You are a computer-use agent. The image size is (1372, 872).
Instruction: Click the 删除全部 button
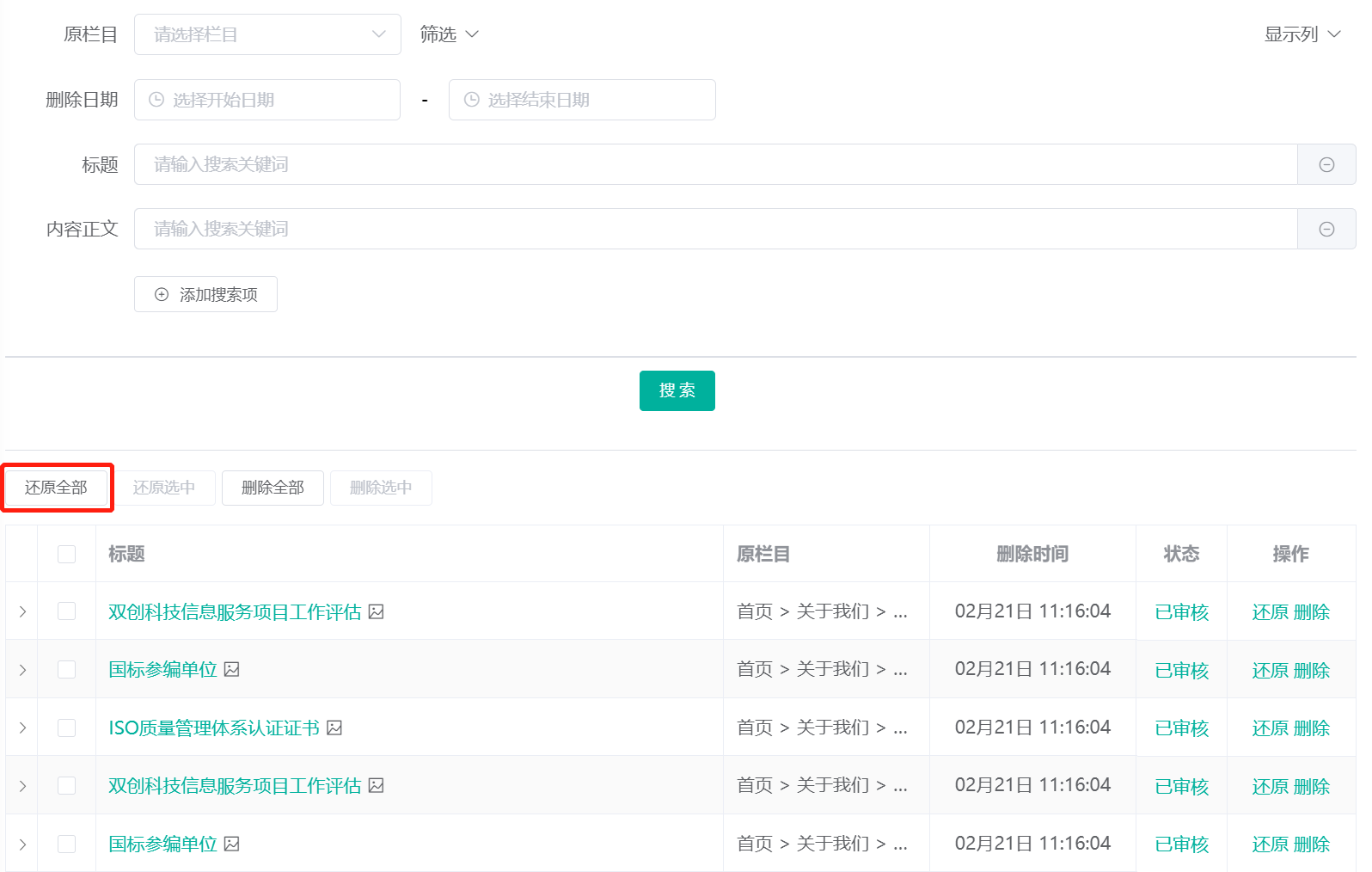click(273, 488)
